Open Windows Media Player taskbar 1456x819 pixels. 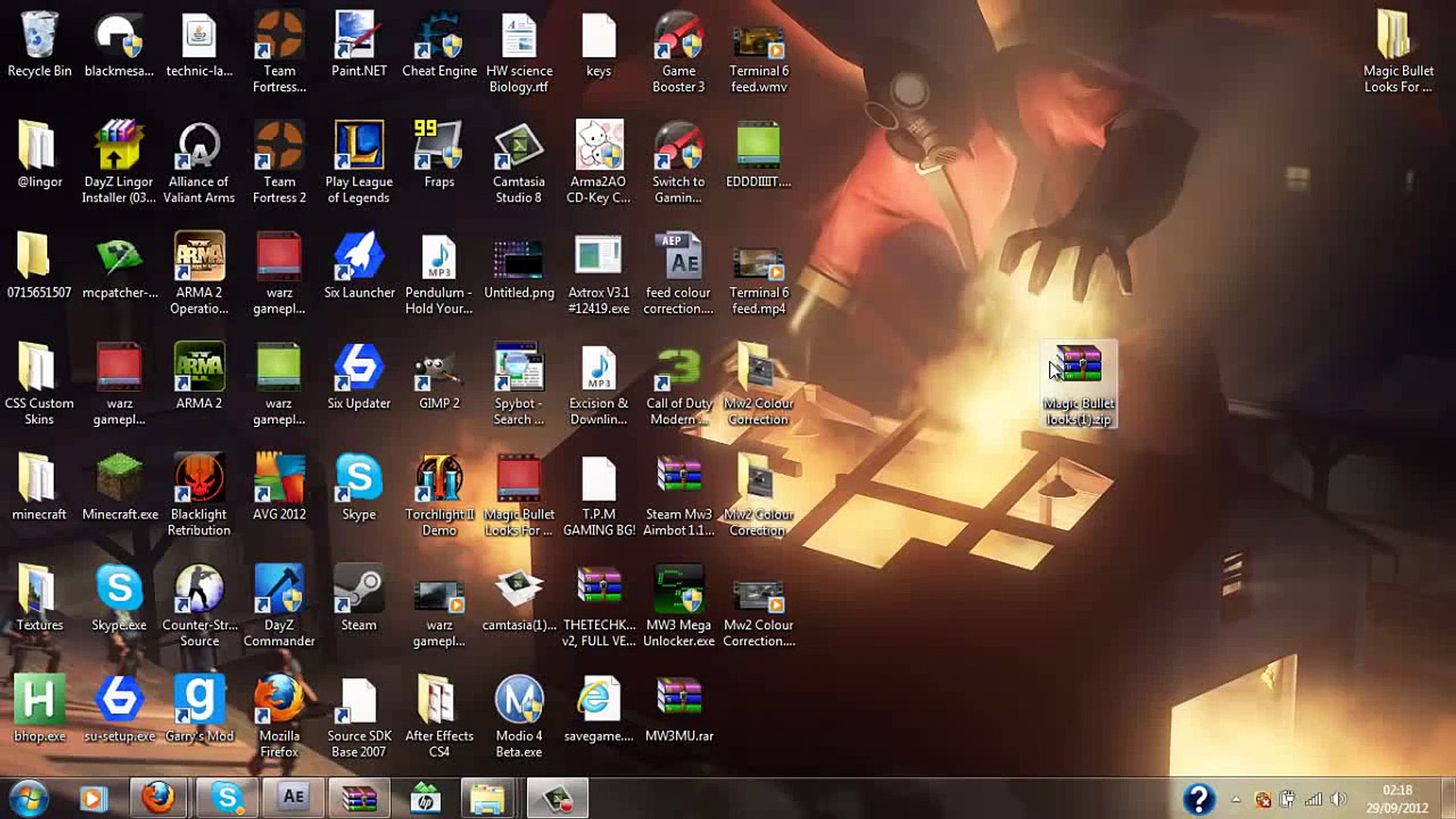click(x=93, y=797)
